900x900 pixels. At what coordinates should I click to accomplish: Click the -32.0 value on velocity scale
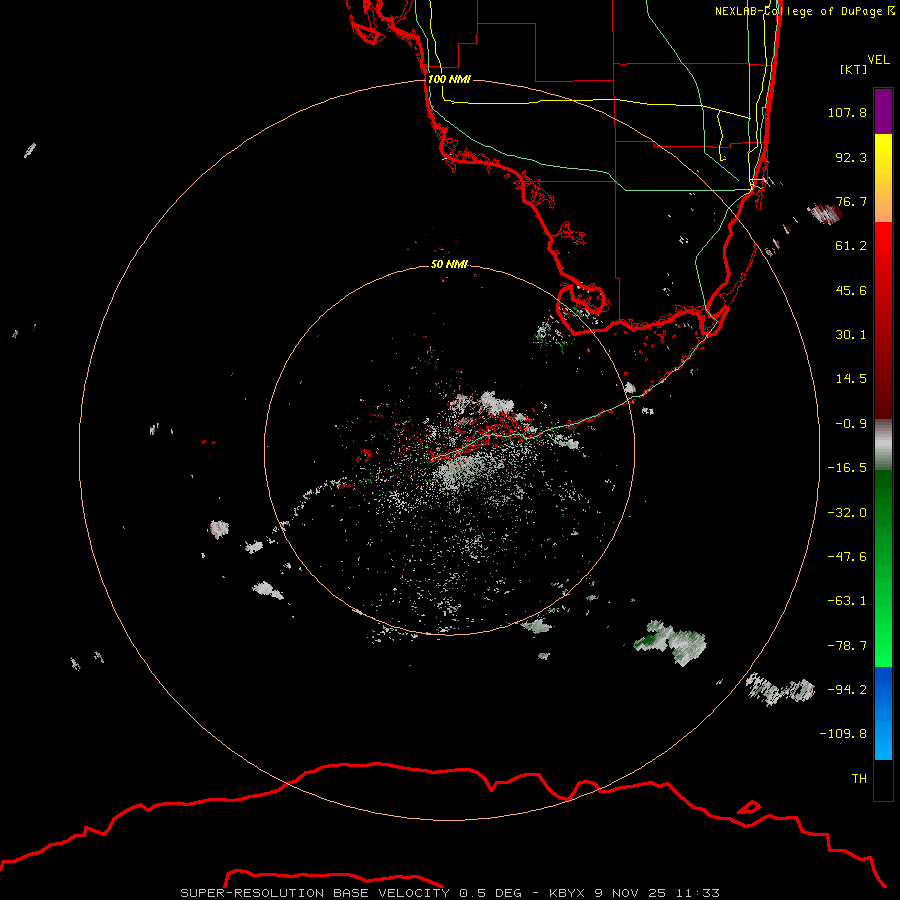(x=847, y=513)
